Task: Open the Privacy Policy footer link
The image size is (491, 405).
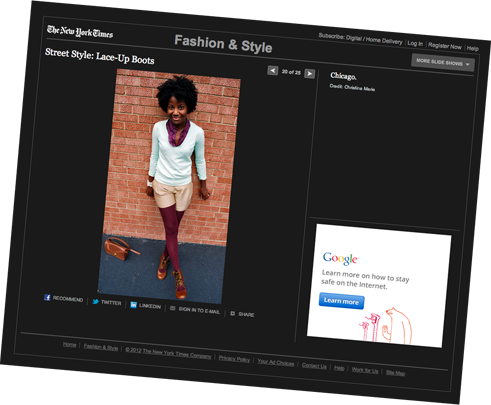Action: 234,359
